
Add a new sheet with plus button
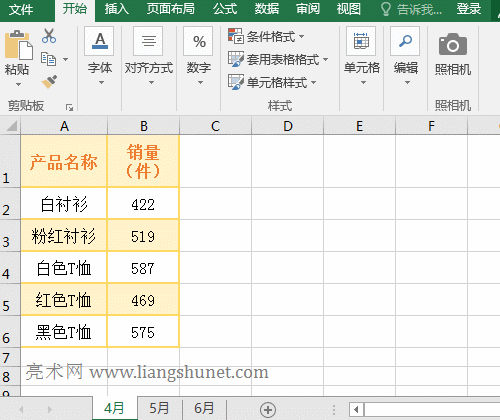268,410
